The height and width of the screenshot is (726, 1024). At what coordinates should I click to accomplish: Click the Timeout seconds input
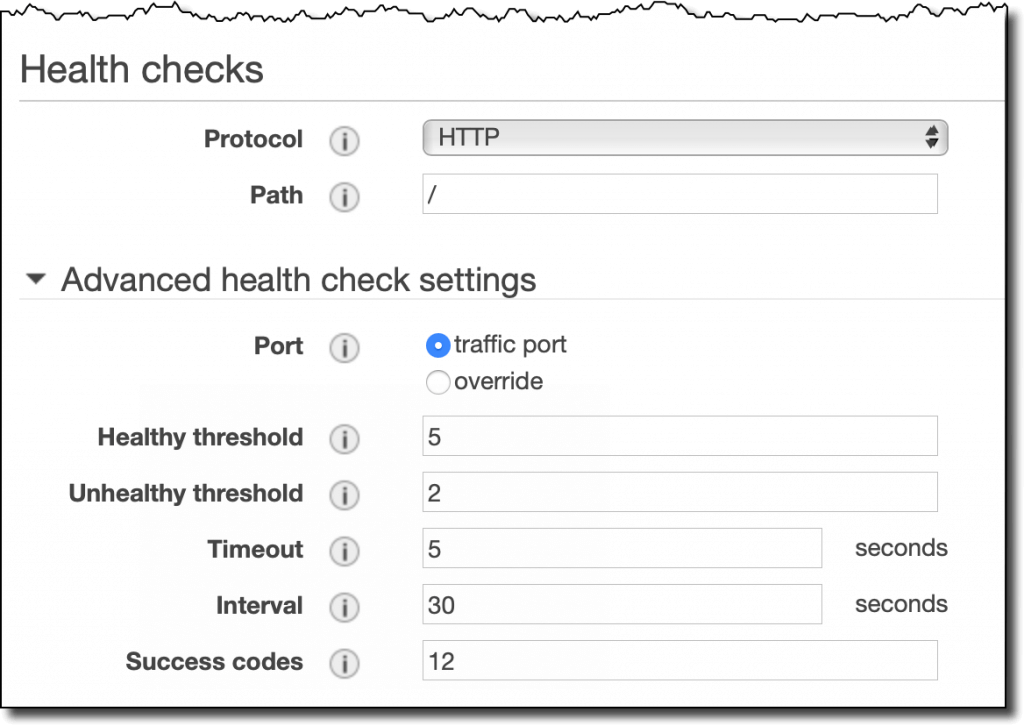tap(622, 548)
